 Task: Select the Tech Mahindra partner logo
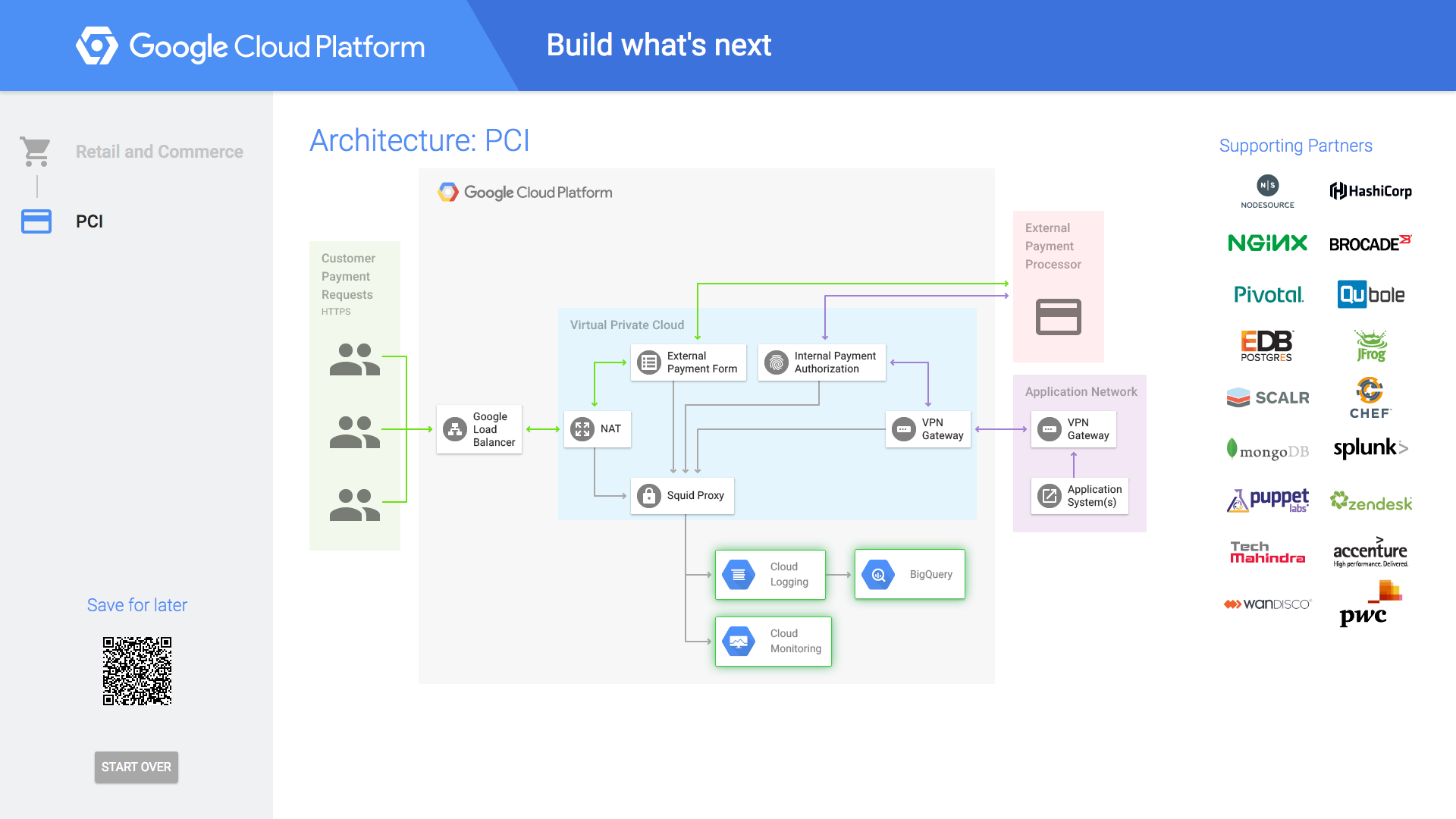click(1267, 552)
